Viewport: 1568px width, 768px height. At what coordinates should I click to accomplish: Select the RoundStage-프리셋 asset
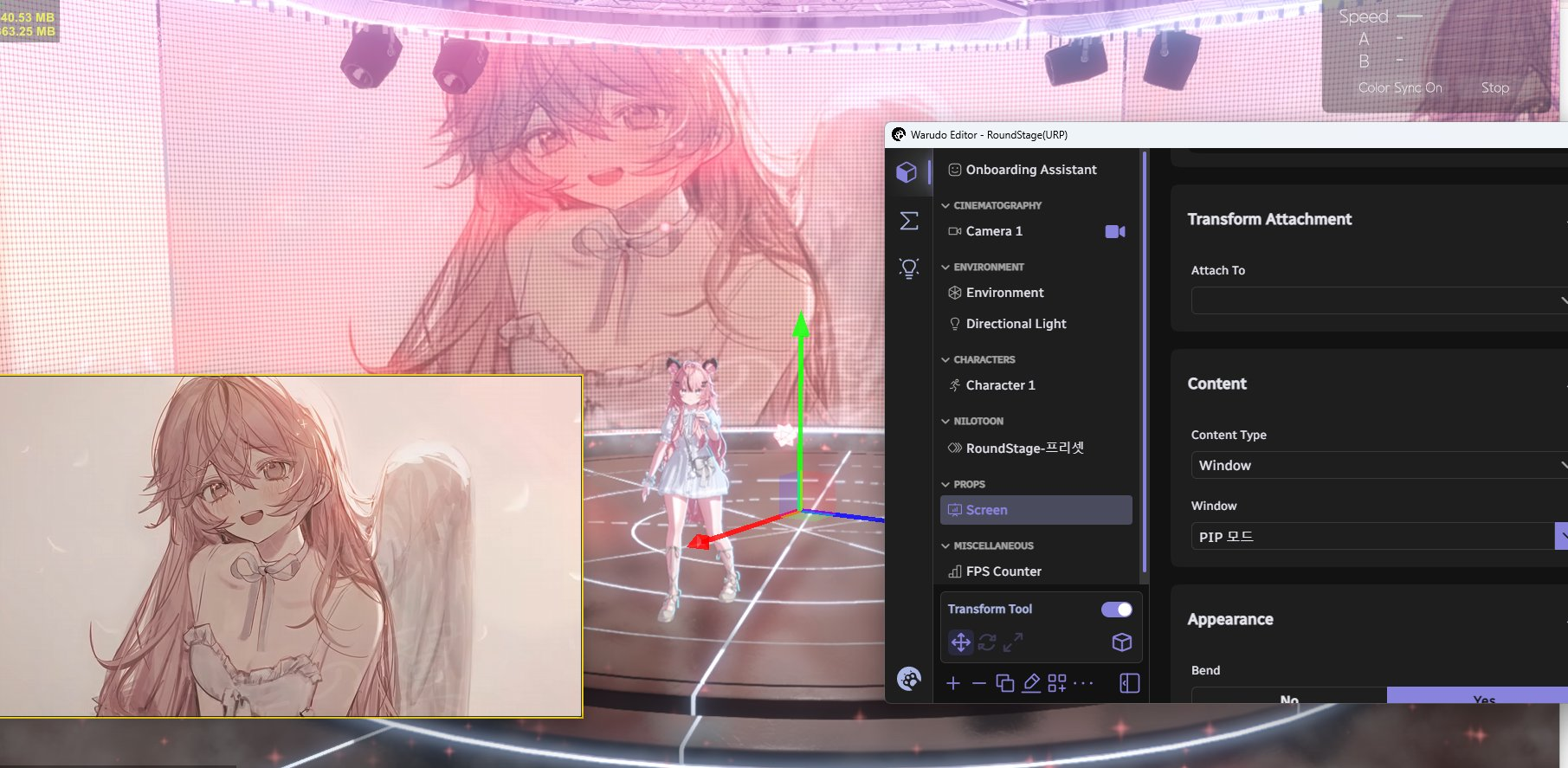pos(1036,448)
